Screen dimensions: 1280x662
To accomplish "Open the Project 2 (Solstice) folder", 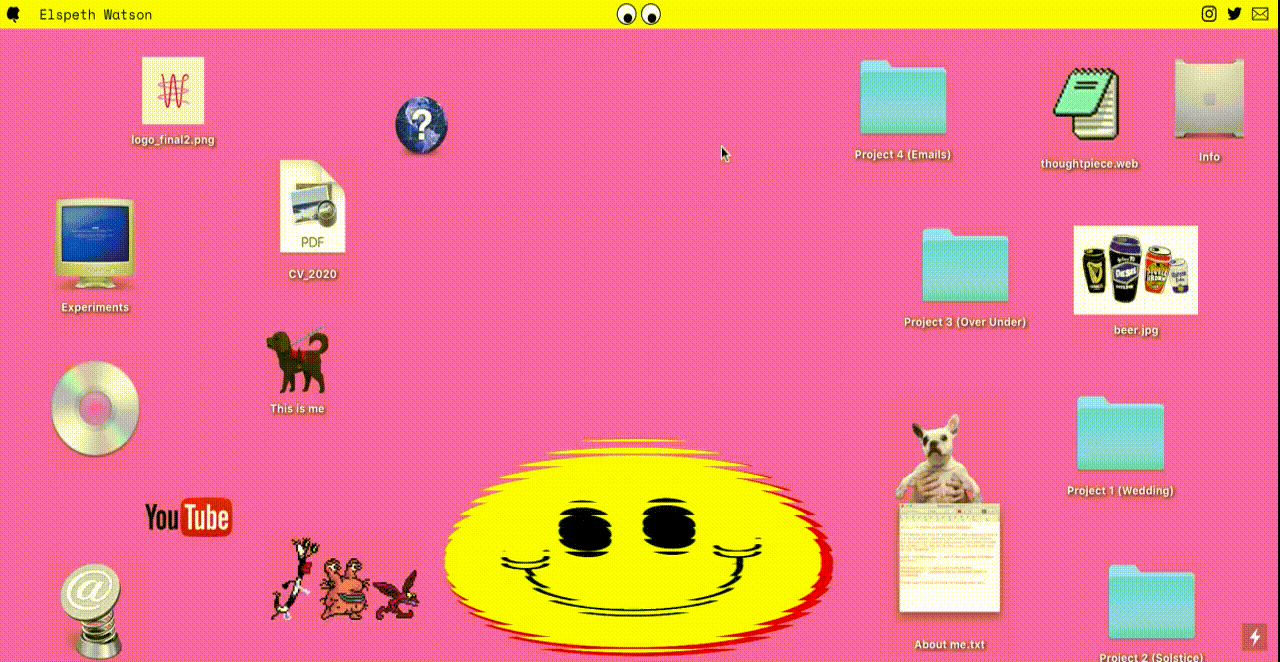I will [1151, 600].
